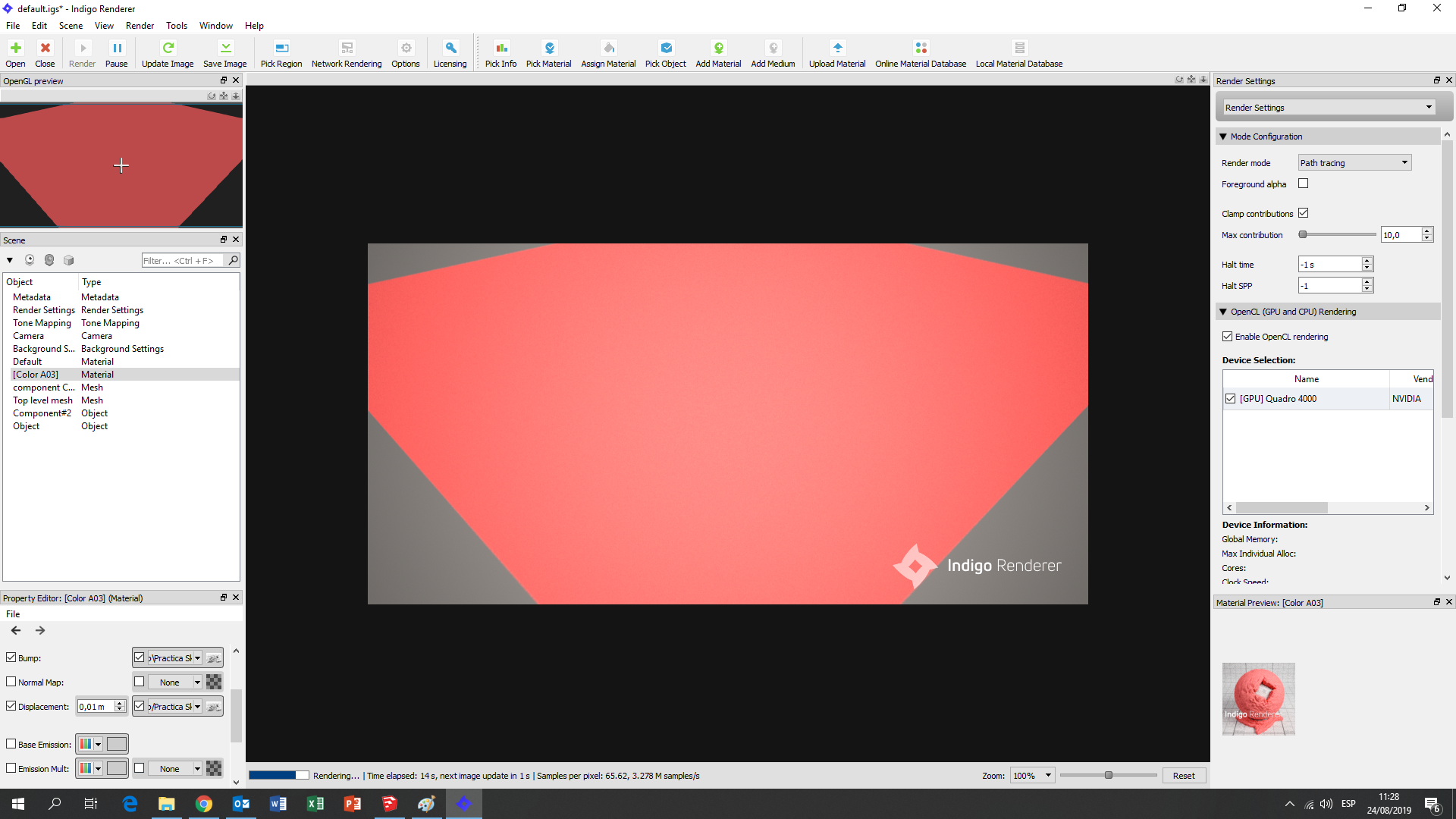The width and height of the screenshot is (1456, 819).
Task: Open the Render menu
Action: point(140,25)
